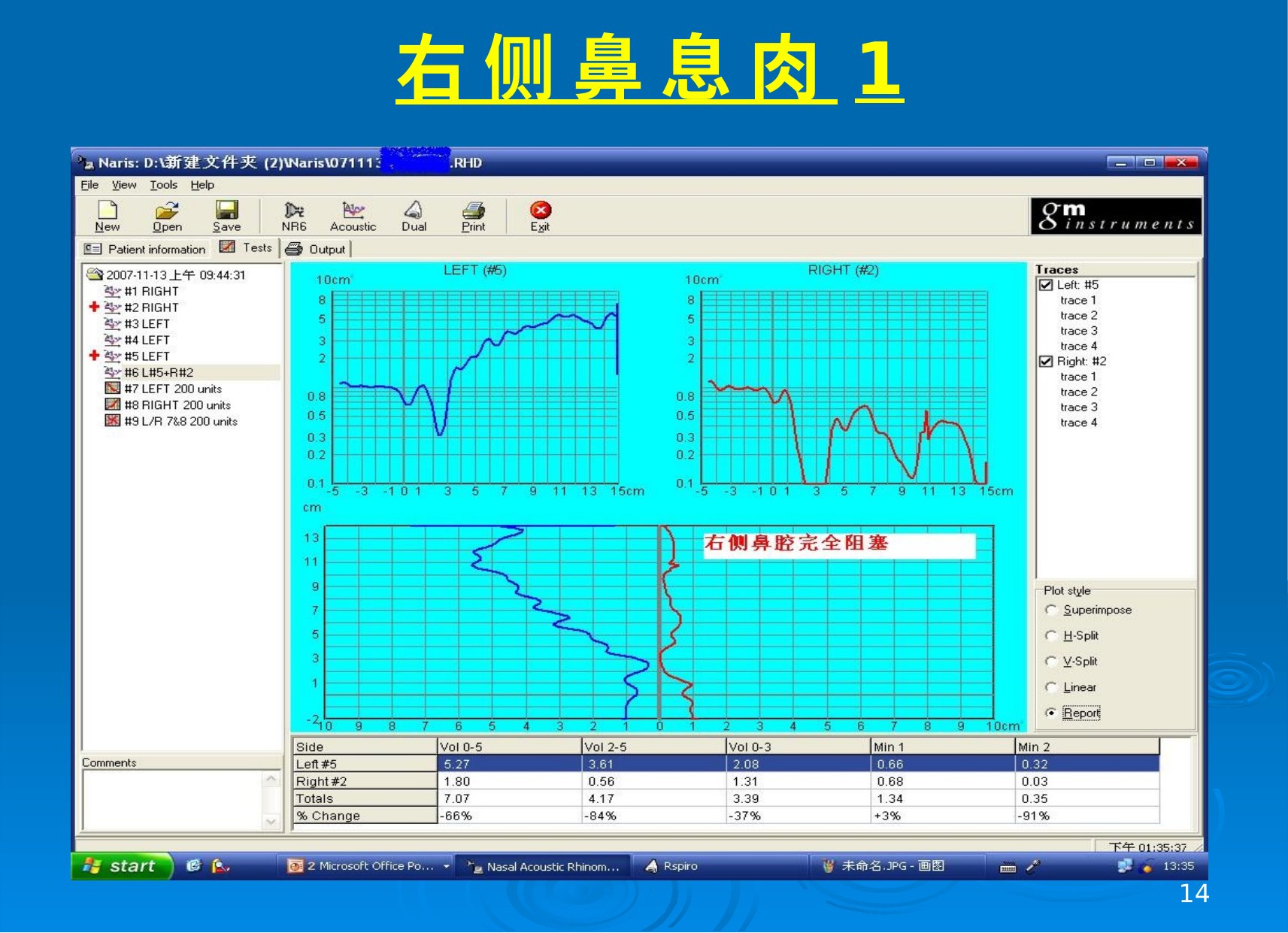The width and height of the screenshot is (1288, 933).
Task: Click the Nasal Acoustic Rhinom... taskbar item
Action: pos(543,866)
